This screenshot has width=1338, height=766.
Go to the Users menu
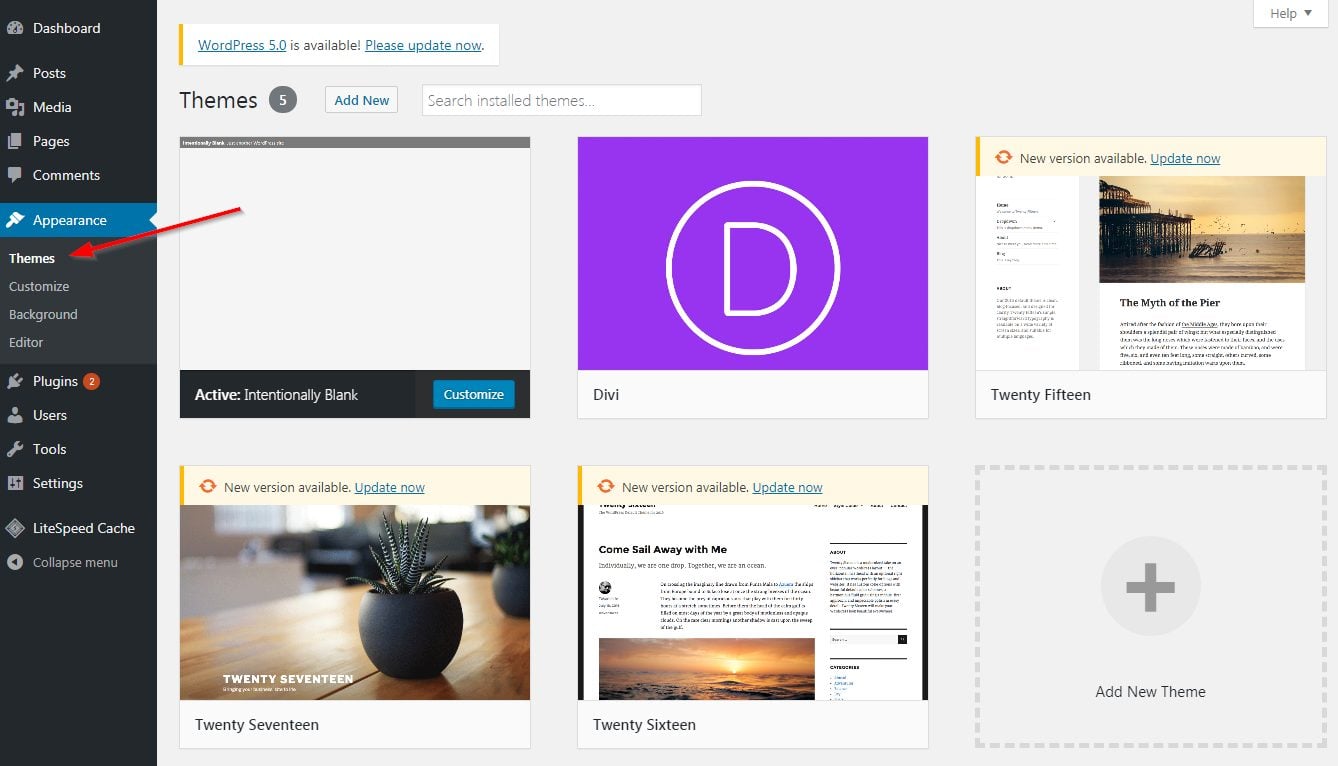[78, 415]
